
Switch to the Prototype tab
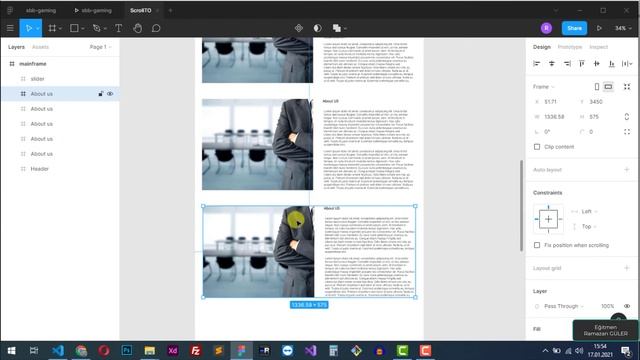tap(570, 47)
